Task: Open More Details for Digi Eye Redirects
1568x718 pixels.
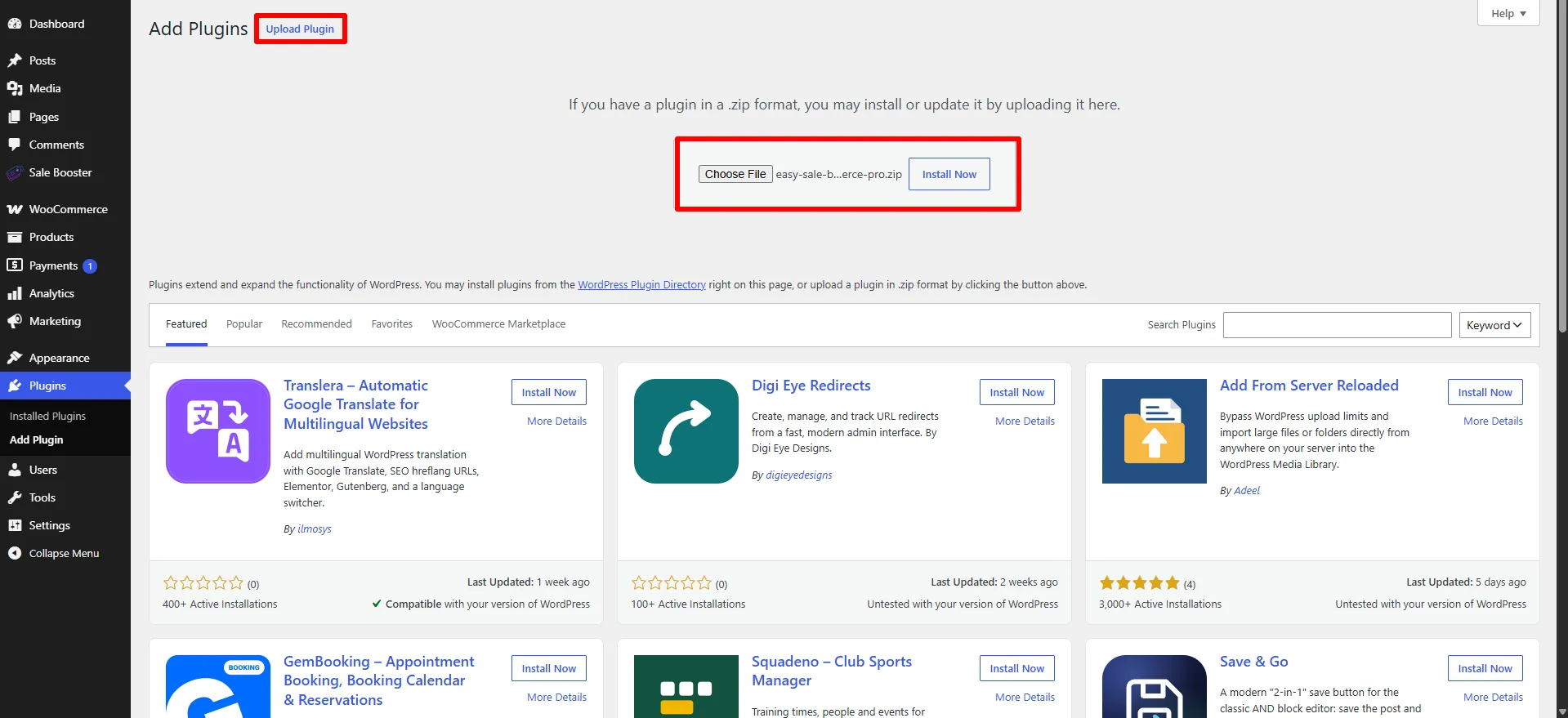Action: point(1025,421)
